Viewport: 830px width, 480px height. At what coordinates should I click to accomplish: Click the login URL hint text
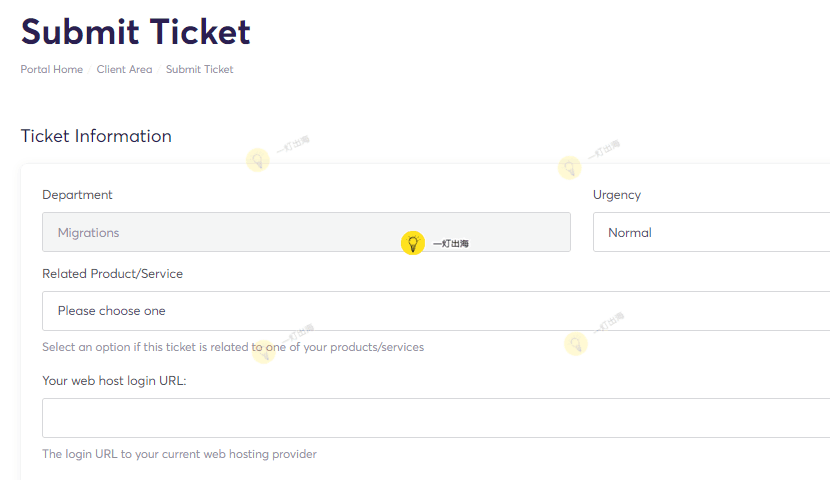point(179,454)
